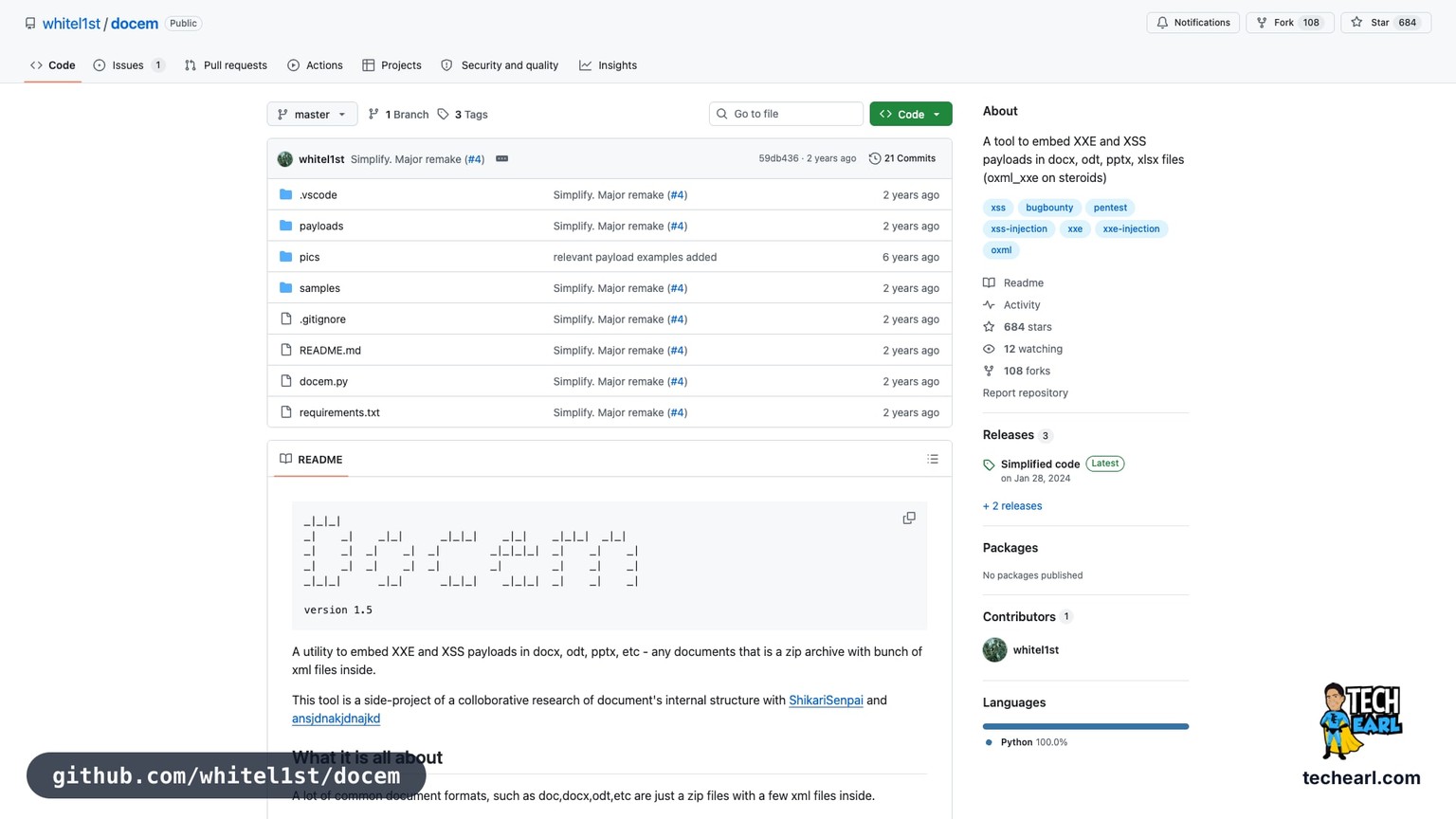Open the Packages heading
1456x819 pixels.
tap(1010, 548)
